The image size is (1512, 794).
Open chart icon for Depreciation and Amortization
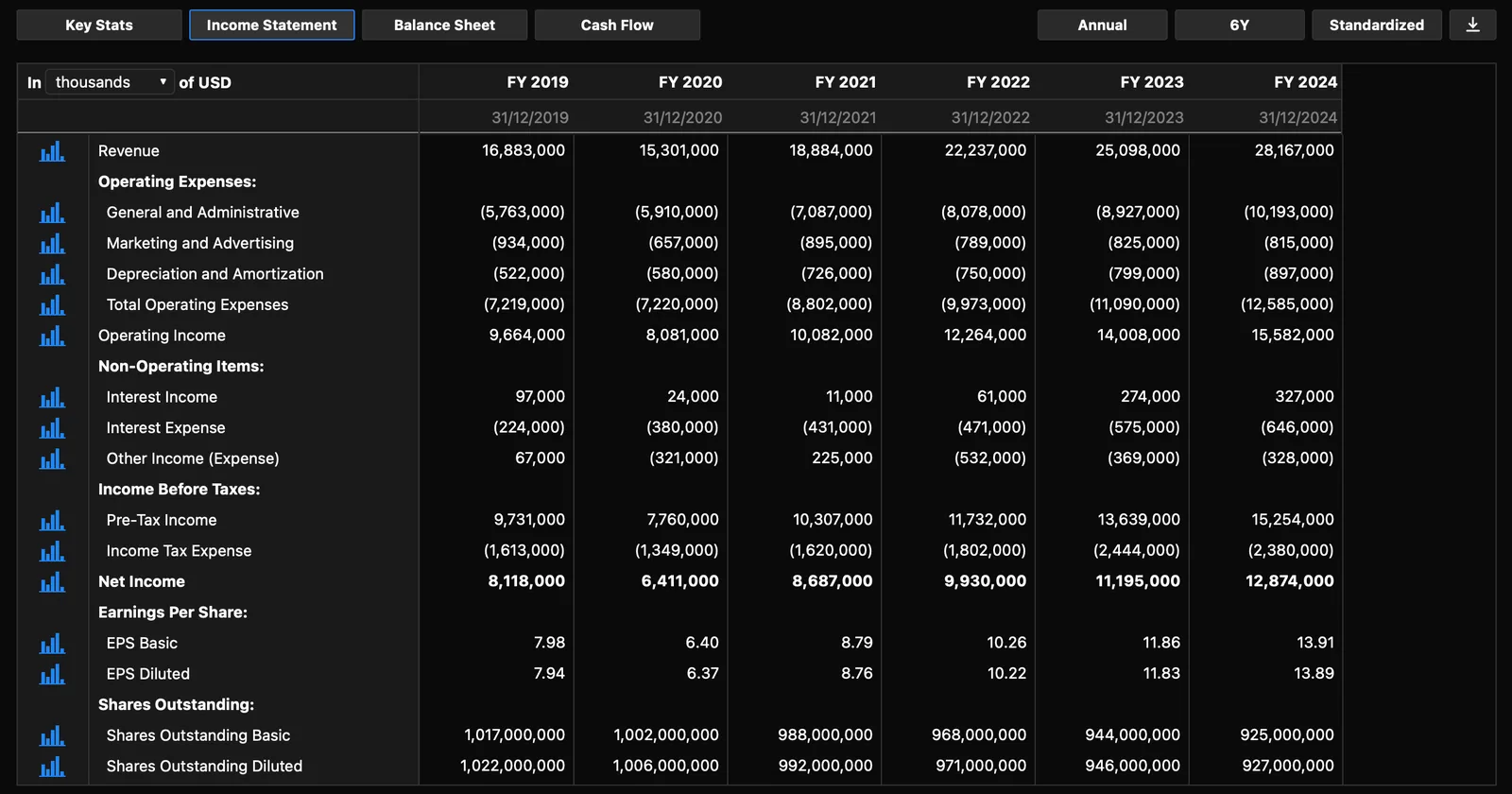(x=52, y=274)
